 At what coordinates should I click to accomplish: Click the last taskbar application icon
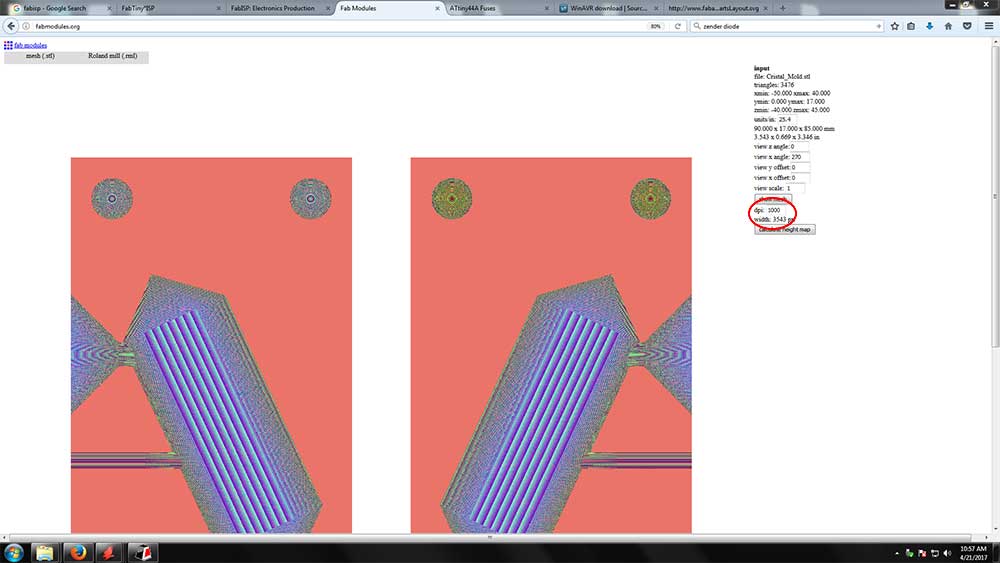click(142, 552)
